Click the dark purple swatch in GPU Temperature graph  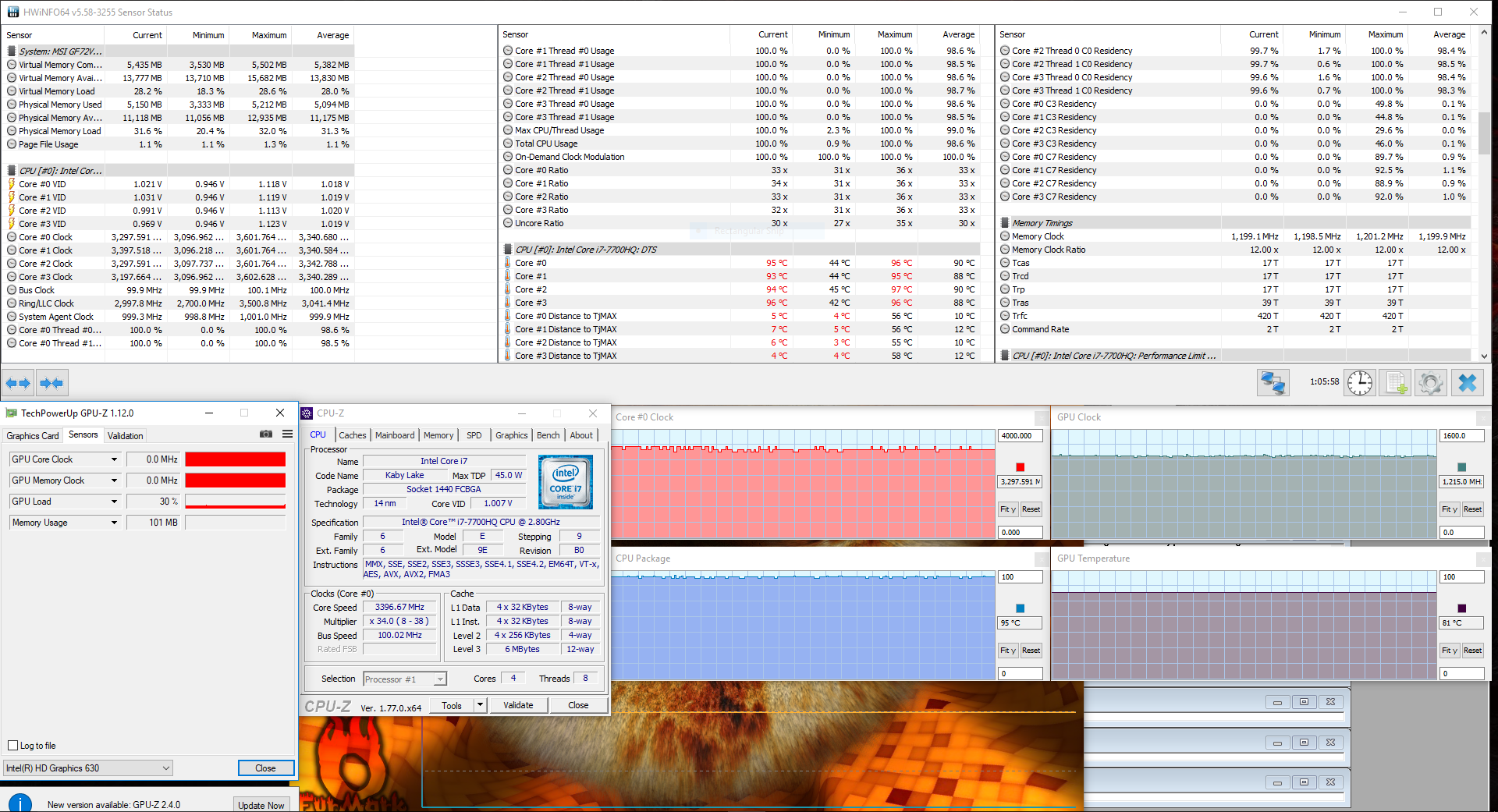coord(1461,608)
